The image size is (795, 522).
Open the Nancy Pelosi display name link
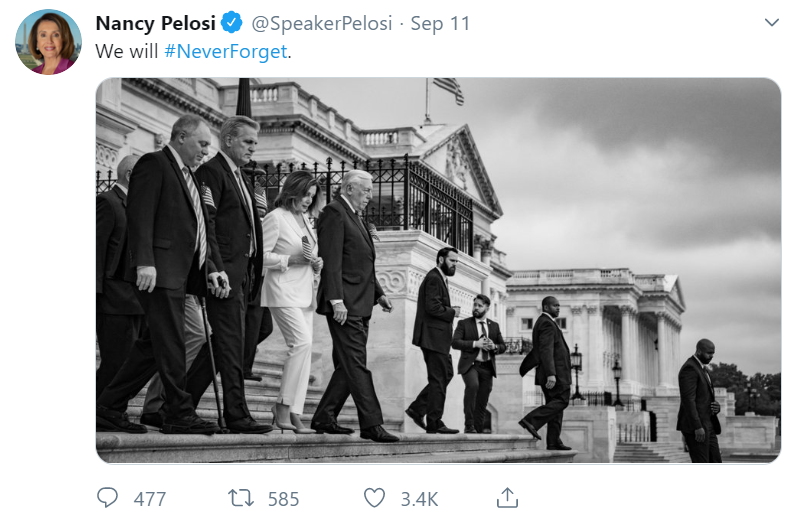coord(155,23)
